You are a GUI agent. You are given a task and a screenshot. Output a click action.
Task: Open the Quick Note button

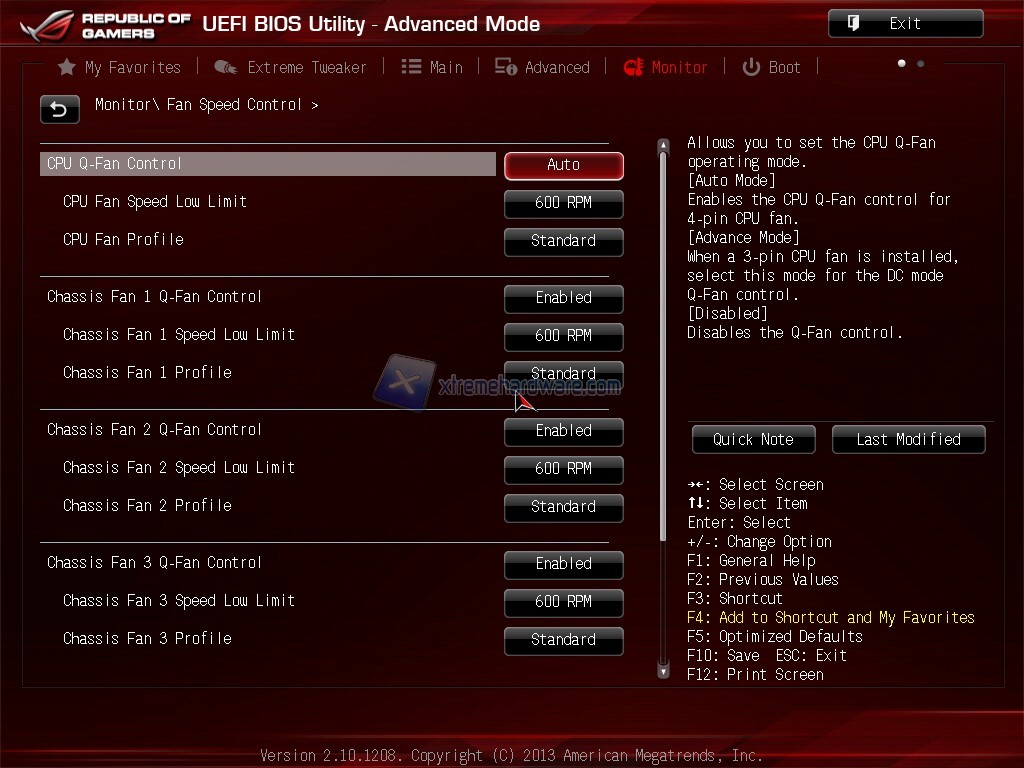754,440
